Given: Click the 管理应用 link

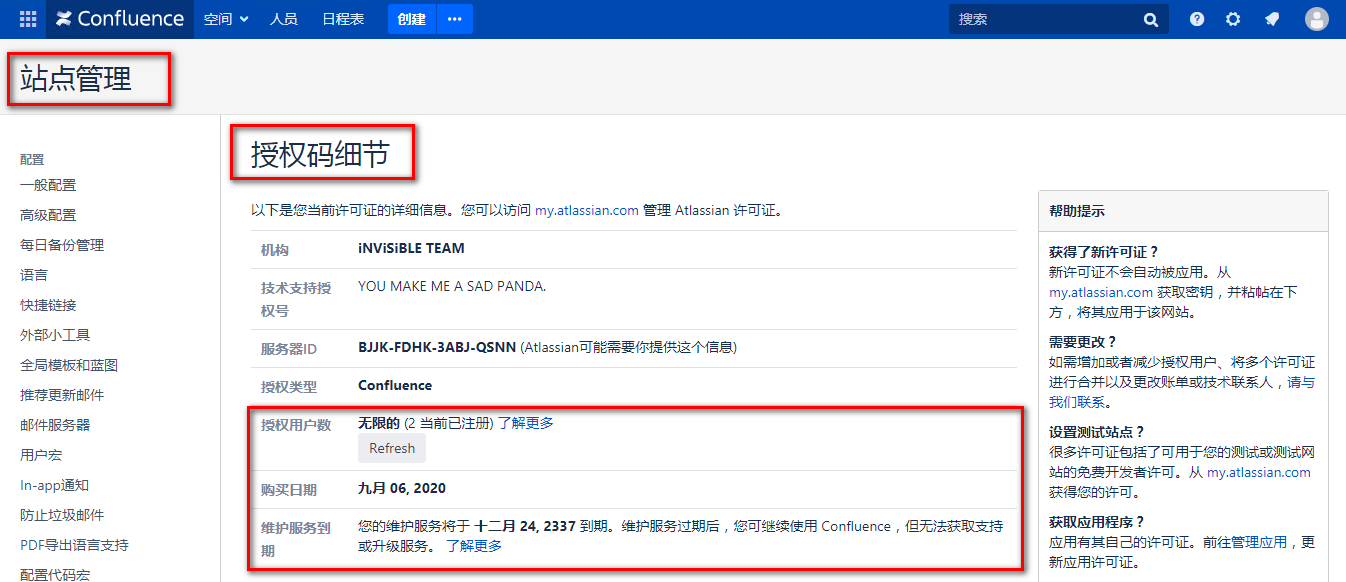Looking at the screenshot, I should pyautogui.click(x=1259, y=542).
